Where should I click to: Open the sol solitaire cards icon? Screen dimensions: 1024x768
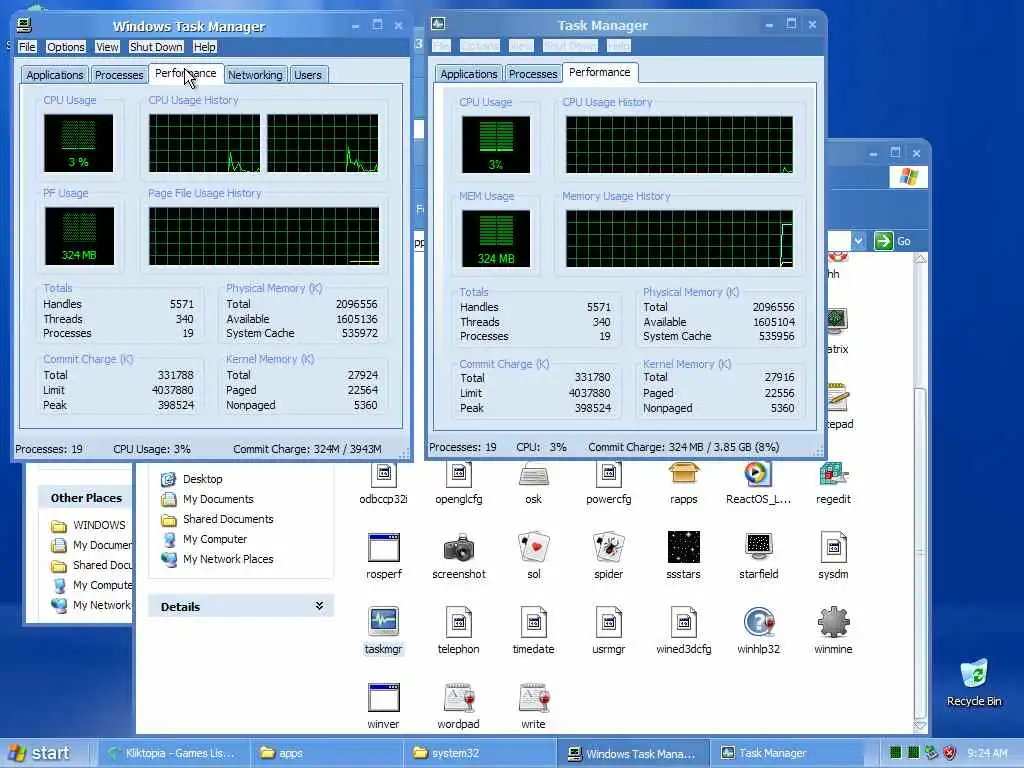pos(534,548)
